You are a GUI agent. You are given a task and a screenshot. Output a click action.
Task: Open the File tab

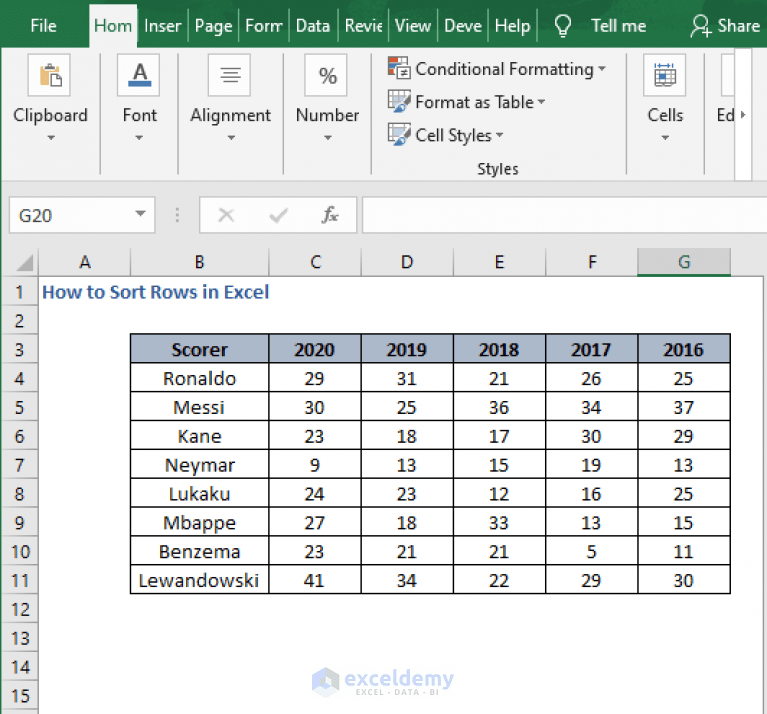[43, 25]
